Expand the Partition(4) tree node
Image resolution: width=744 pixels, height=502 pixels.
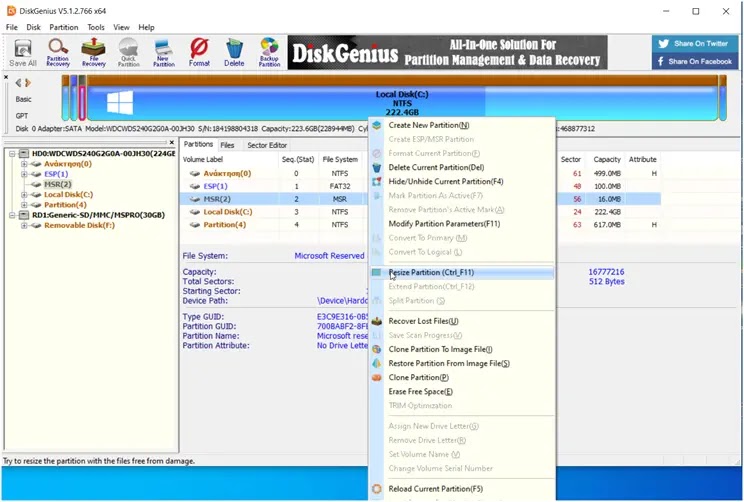[24, 205]
